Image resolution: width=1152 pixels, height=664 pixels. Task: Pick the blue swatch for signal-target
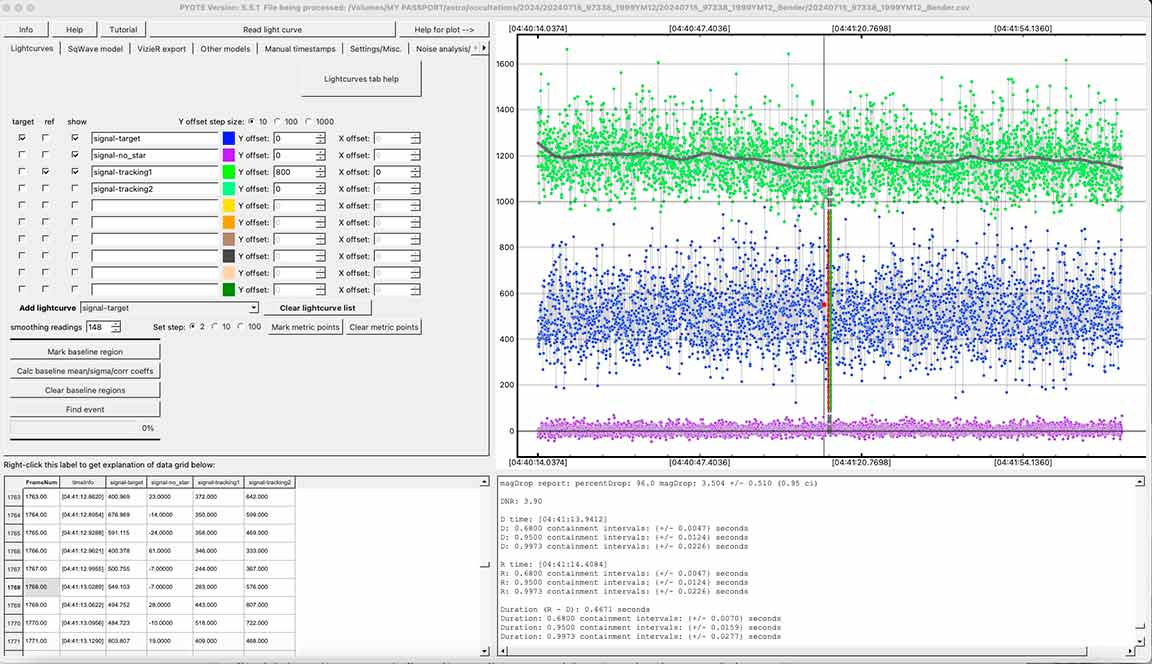tap(228, 138)
